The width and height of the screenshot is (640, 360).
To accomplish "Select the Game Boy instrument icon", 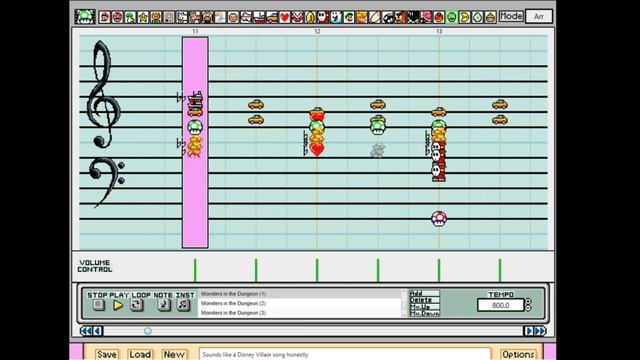I will 169,17.
